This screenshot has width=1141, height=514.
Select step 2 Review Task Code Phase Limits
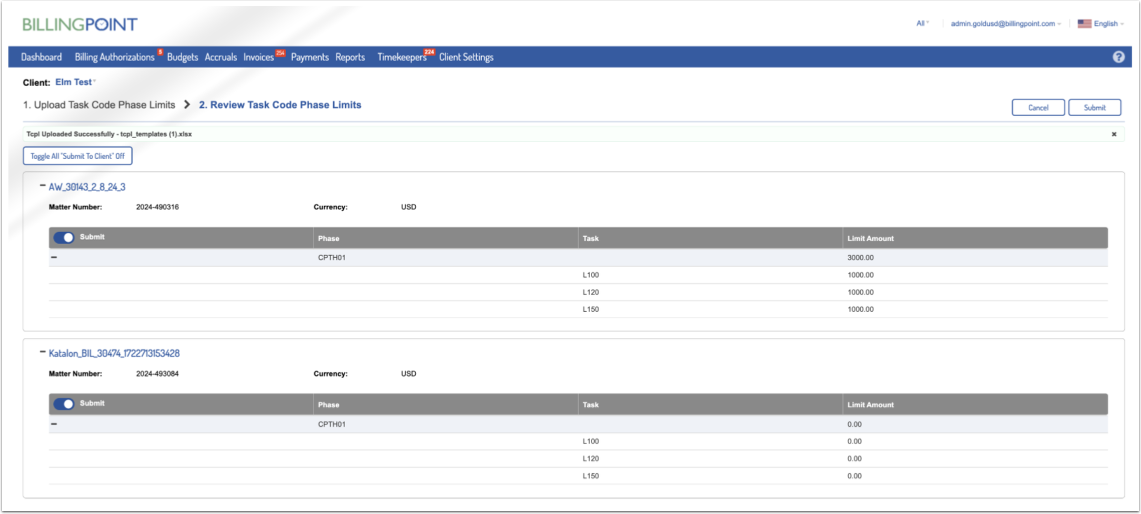(280, 105)
